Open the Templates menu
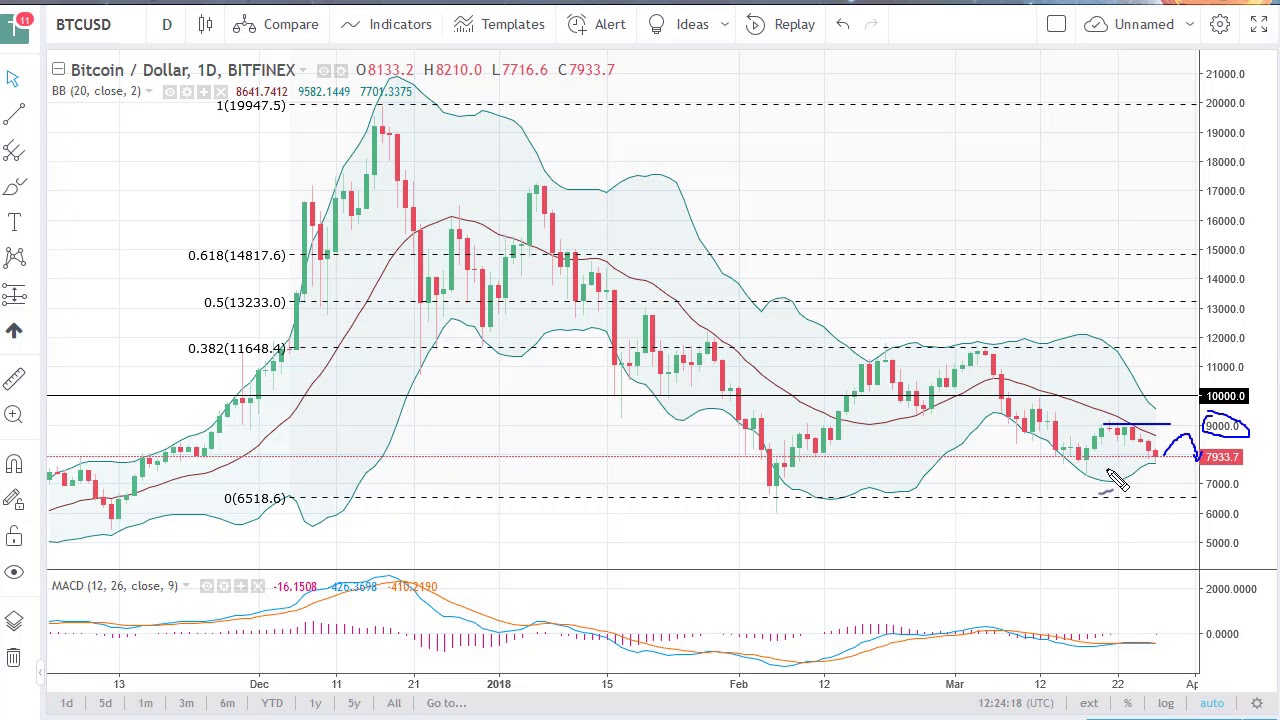This screenshot has height=720, width=1280. (498, 24)
